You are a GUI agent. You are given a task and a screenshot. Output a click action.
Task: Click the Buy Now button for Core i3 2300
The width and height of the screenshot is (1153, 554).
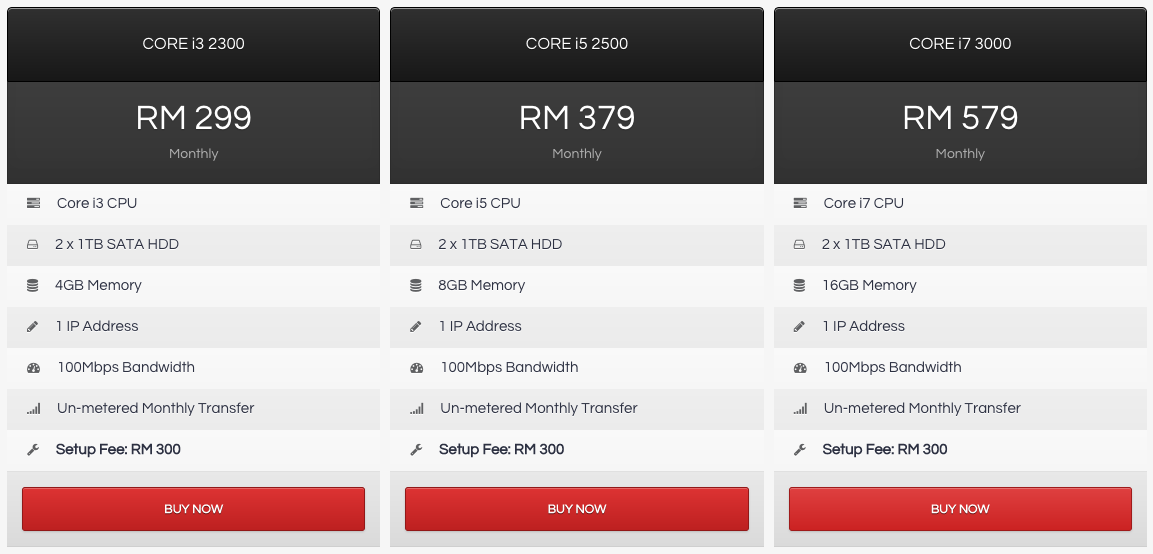coord(193,508)
